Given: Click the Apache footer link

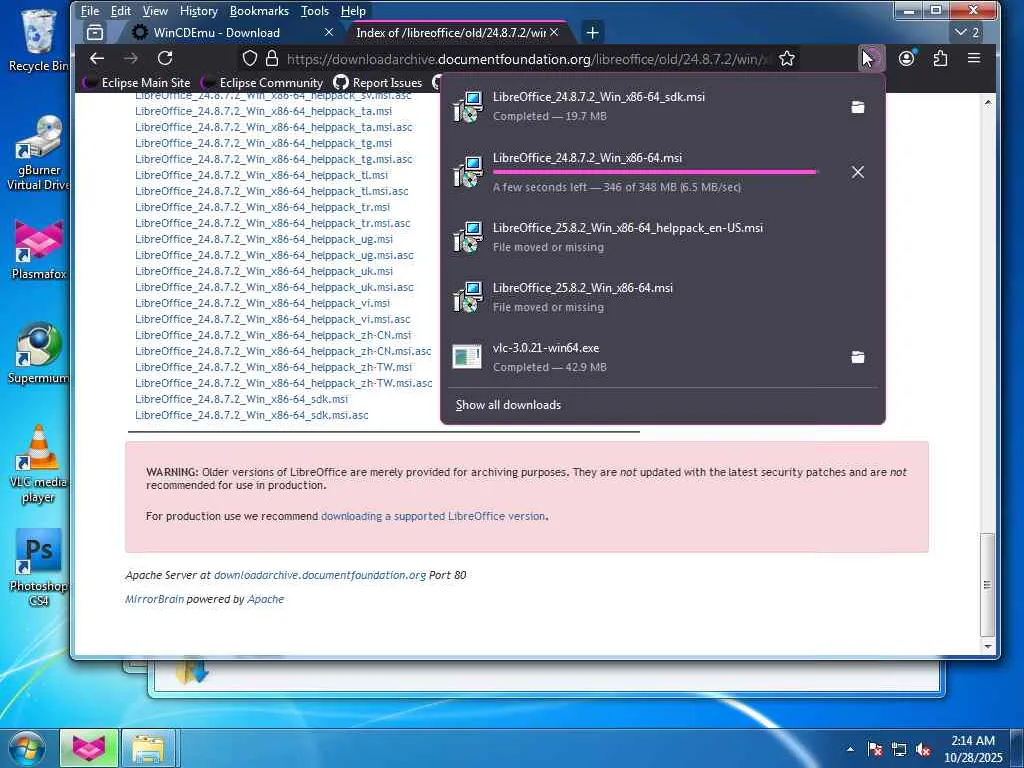Looking at the screenshot, I should (x=265, y=599).
